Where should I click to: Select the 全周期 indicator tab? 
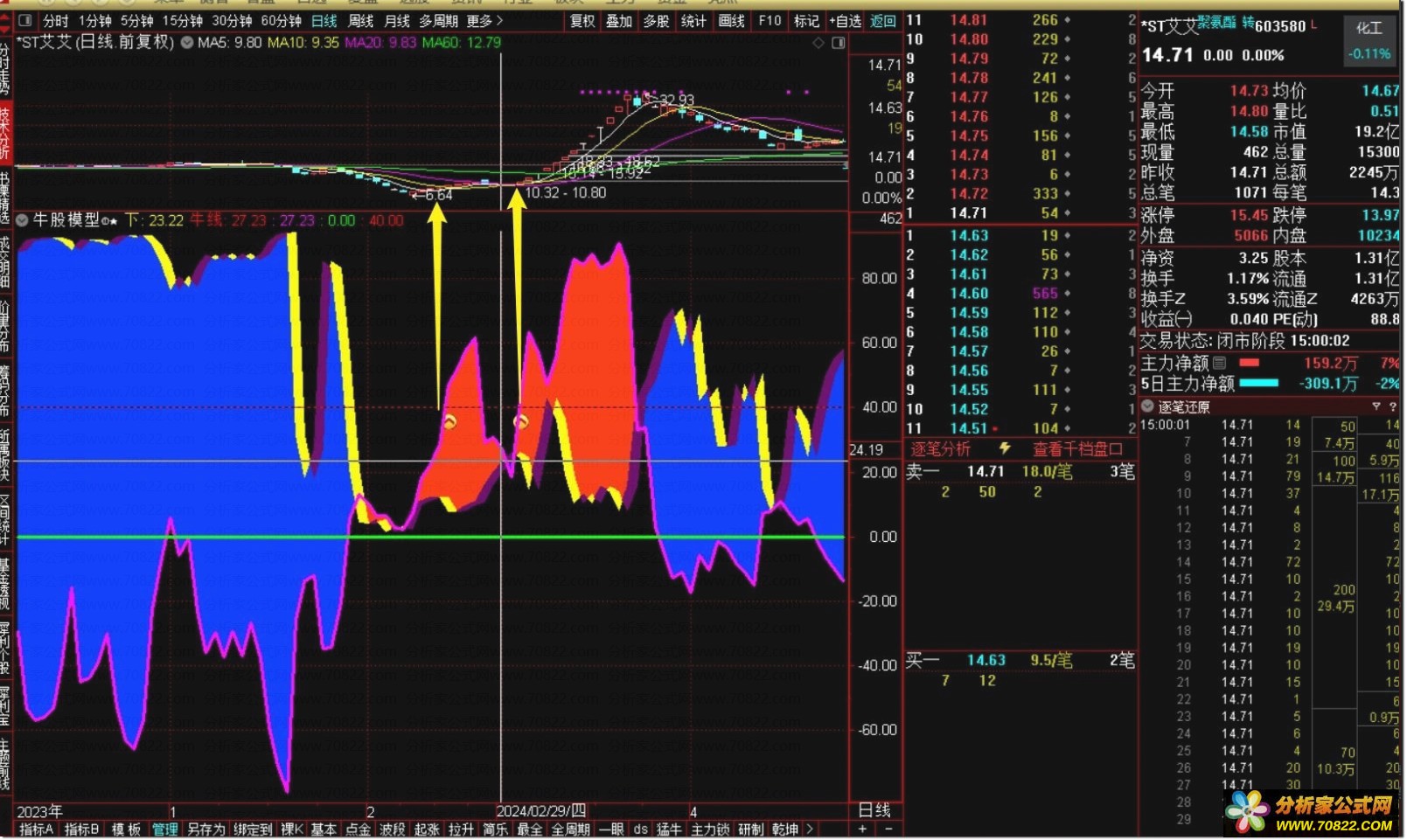point(570,830)
